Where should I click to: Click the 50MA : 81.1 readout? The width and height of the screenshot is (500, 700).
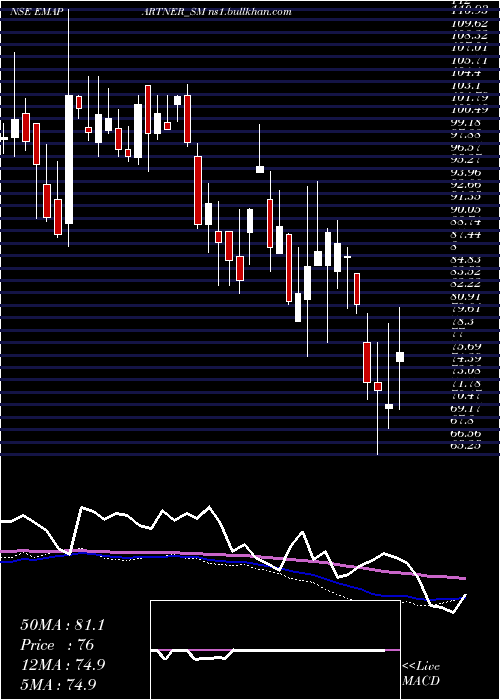click(62, 625)
